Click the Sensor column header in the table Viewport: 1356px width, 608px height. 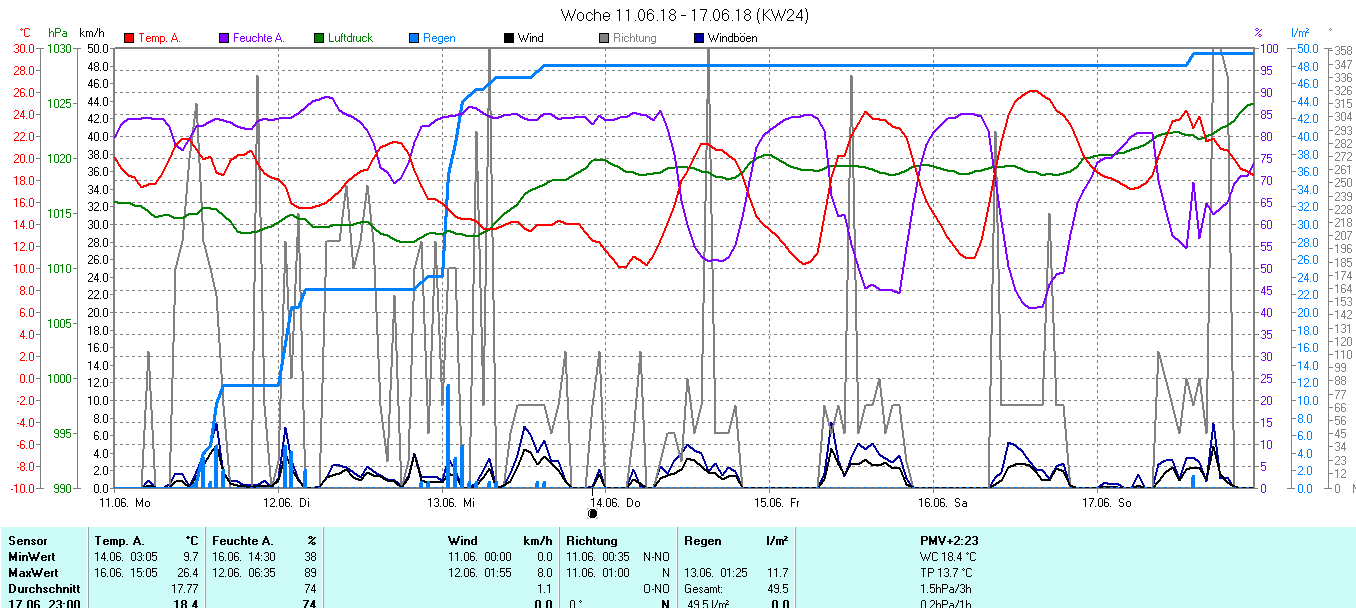click(27, 541)
